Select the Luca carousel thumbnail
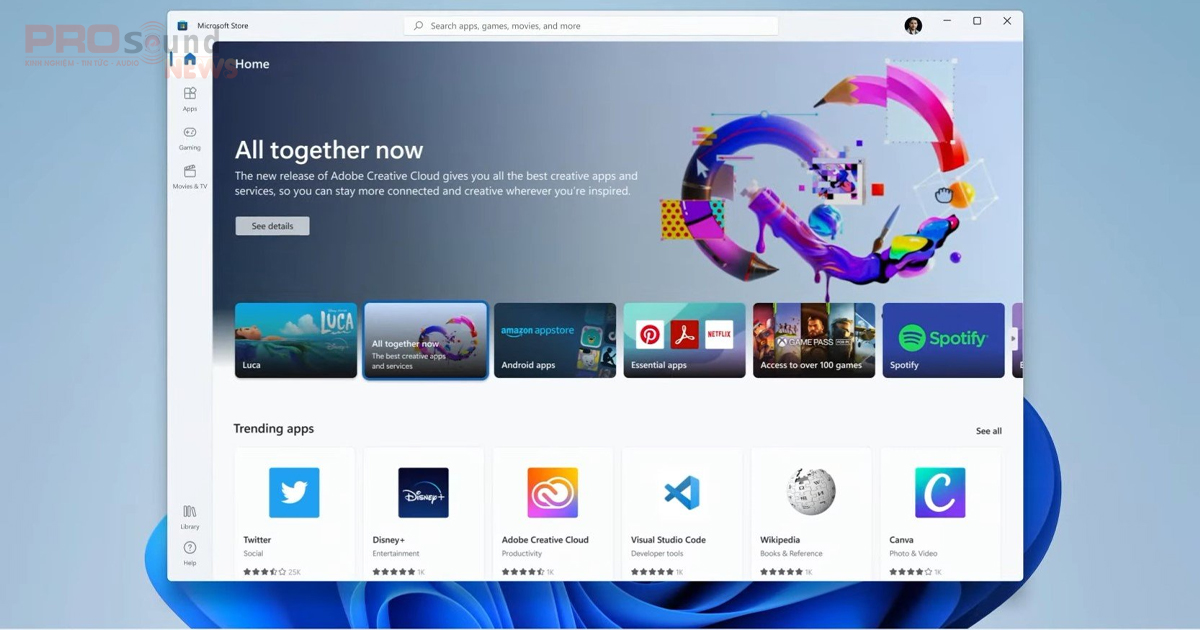Viewport: 1200px width, 630px height. coord(296,340)
